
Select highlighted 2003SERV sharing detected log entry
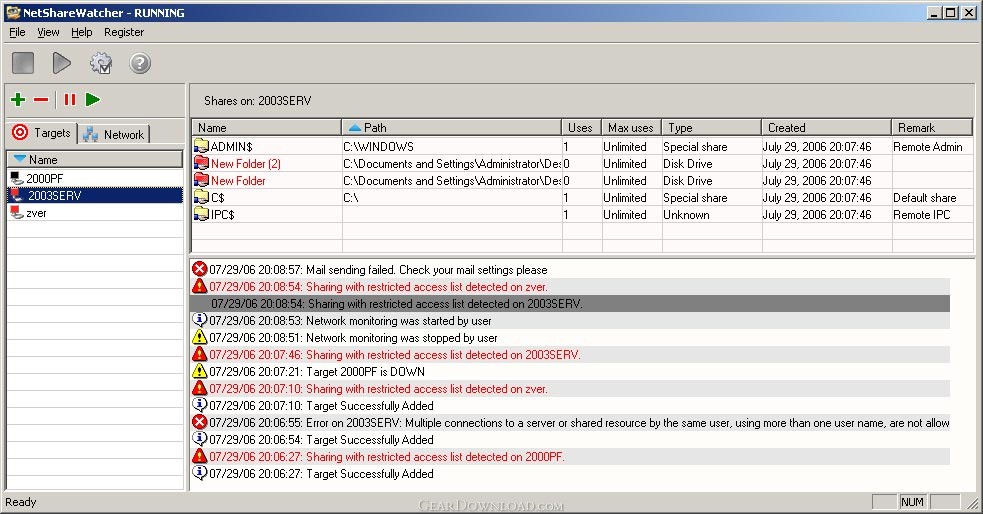pos(570,303)
